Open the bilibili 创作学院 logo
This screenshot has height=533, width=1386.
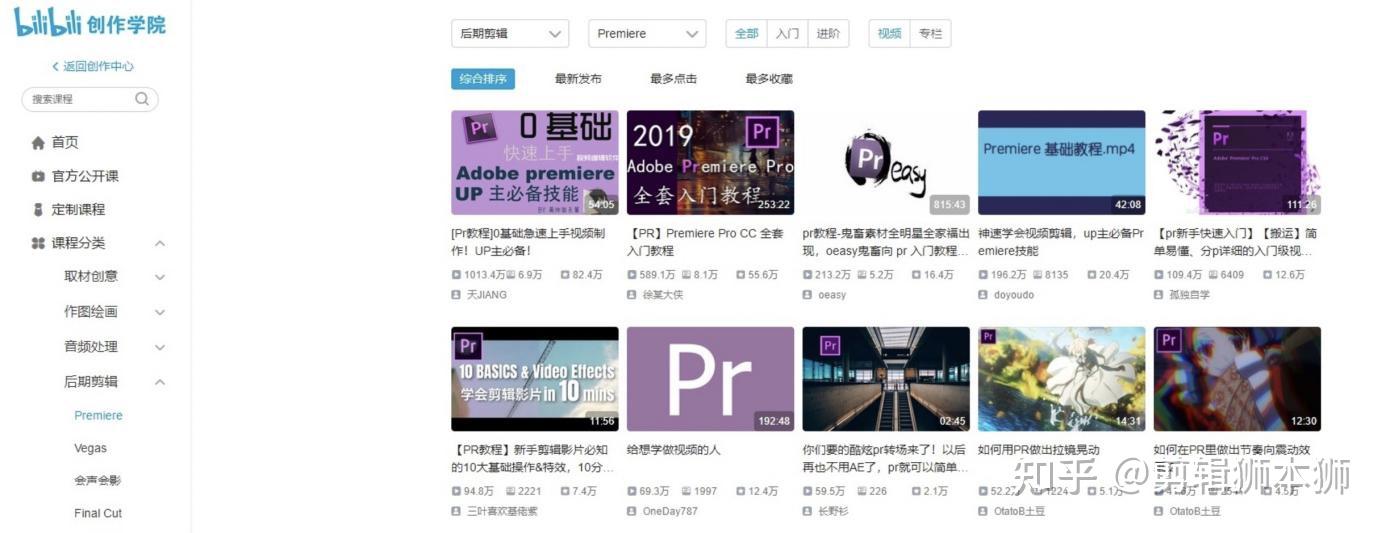90,23
